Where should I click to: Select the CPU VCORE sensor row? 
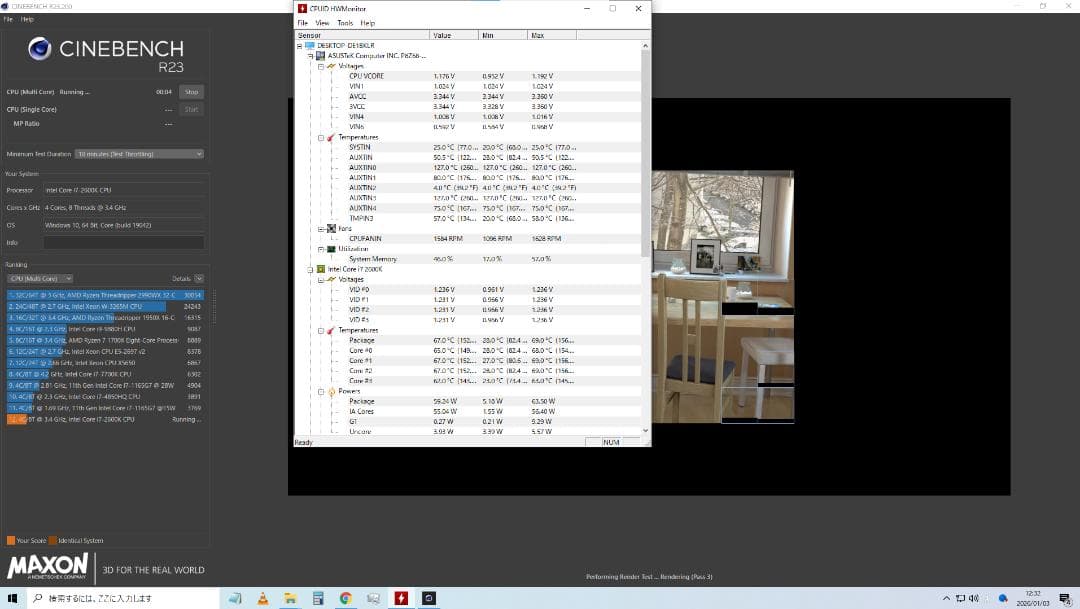[468, 76]
